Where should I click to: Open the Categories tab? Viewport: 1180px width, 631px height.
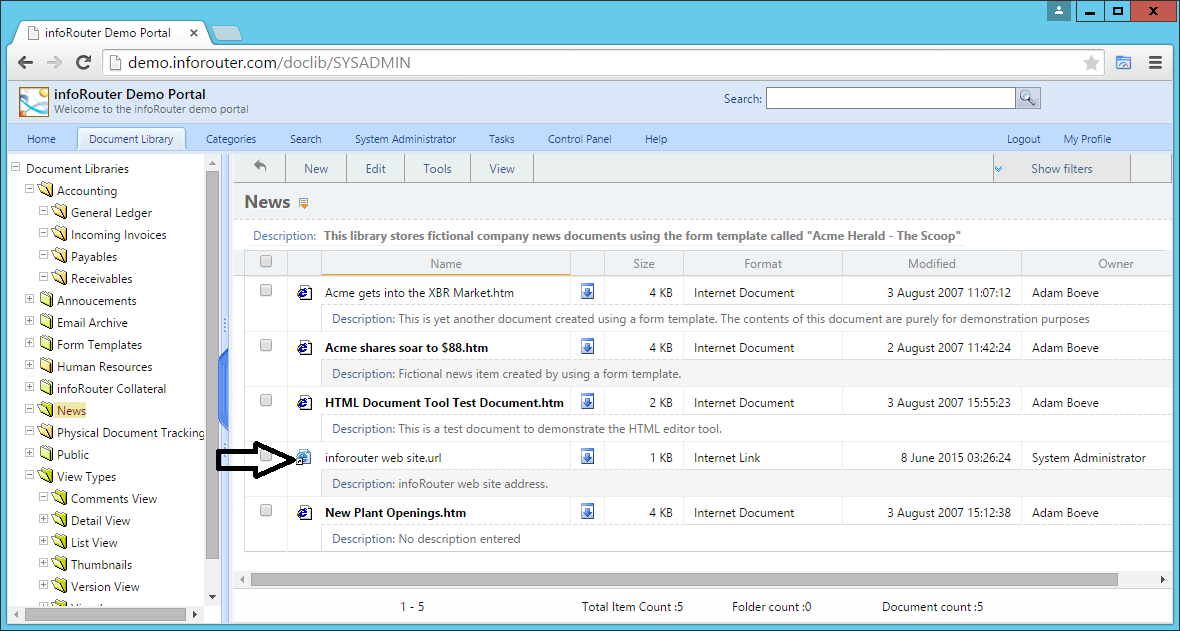coord(231,139)
